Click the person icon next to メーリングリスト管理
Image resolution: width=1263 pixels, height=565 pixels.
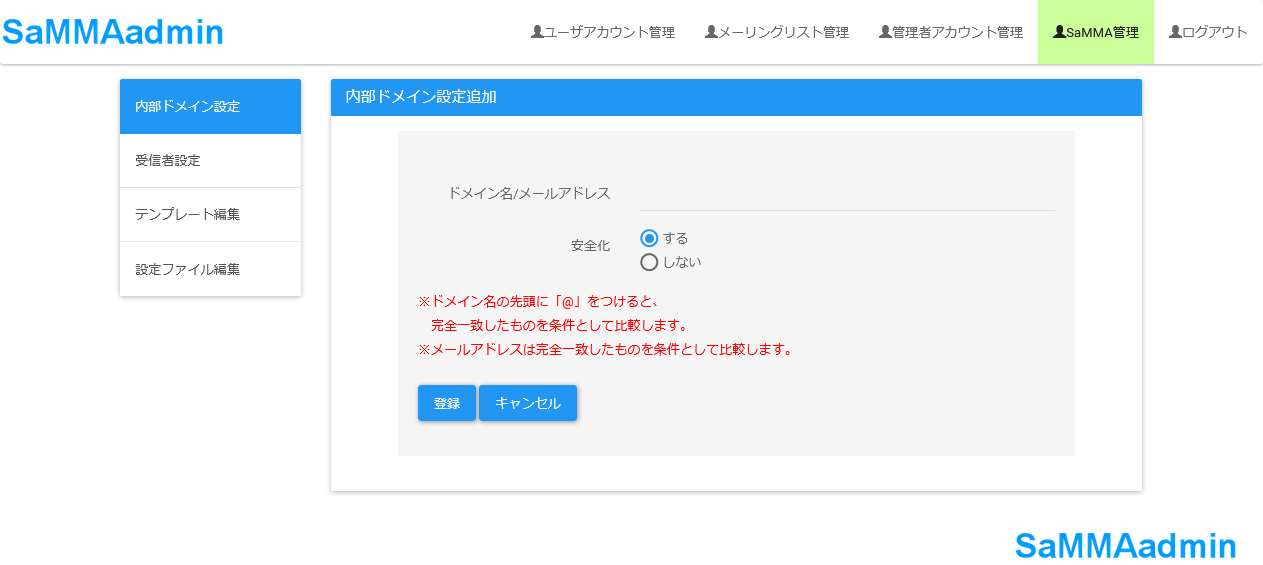pos(711,32)
